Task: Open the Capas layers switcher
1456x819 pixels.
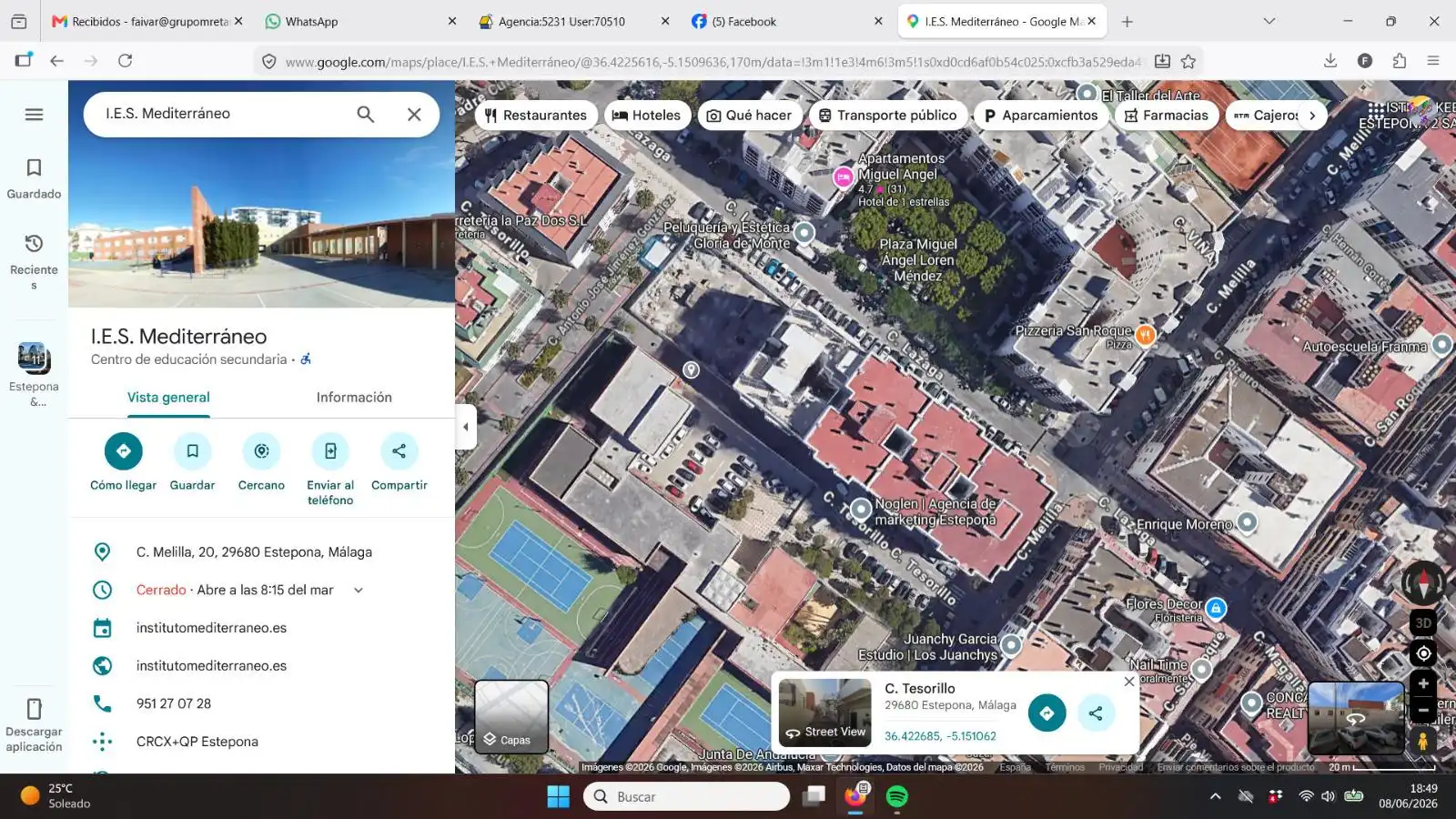Action: [511, 717]
